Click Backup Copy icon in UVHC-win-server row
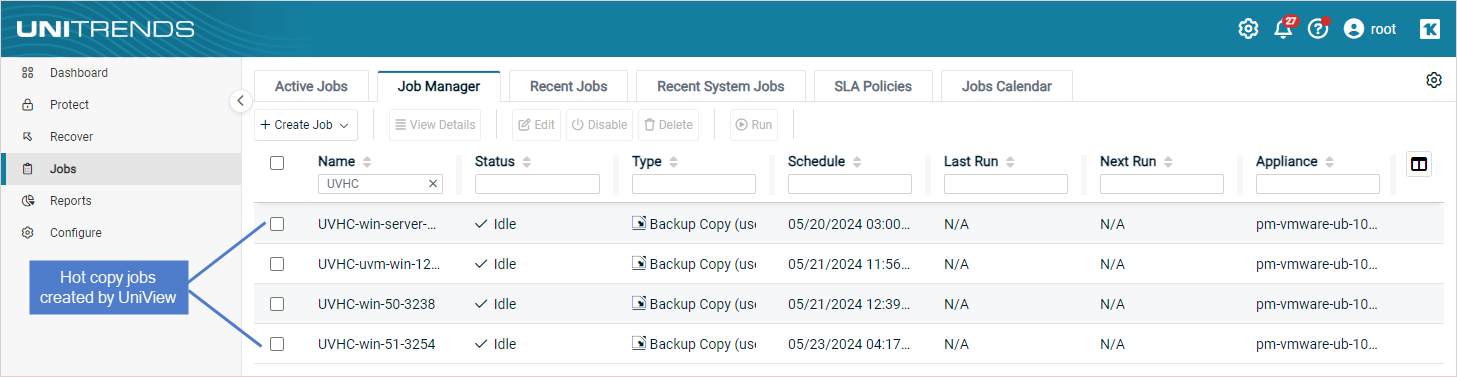The height and width of the screenshot is (377, 1457). tap(639, 223)
